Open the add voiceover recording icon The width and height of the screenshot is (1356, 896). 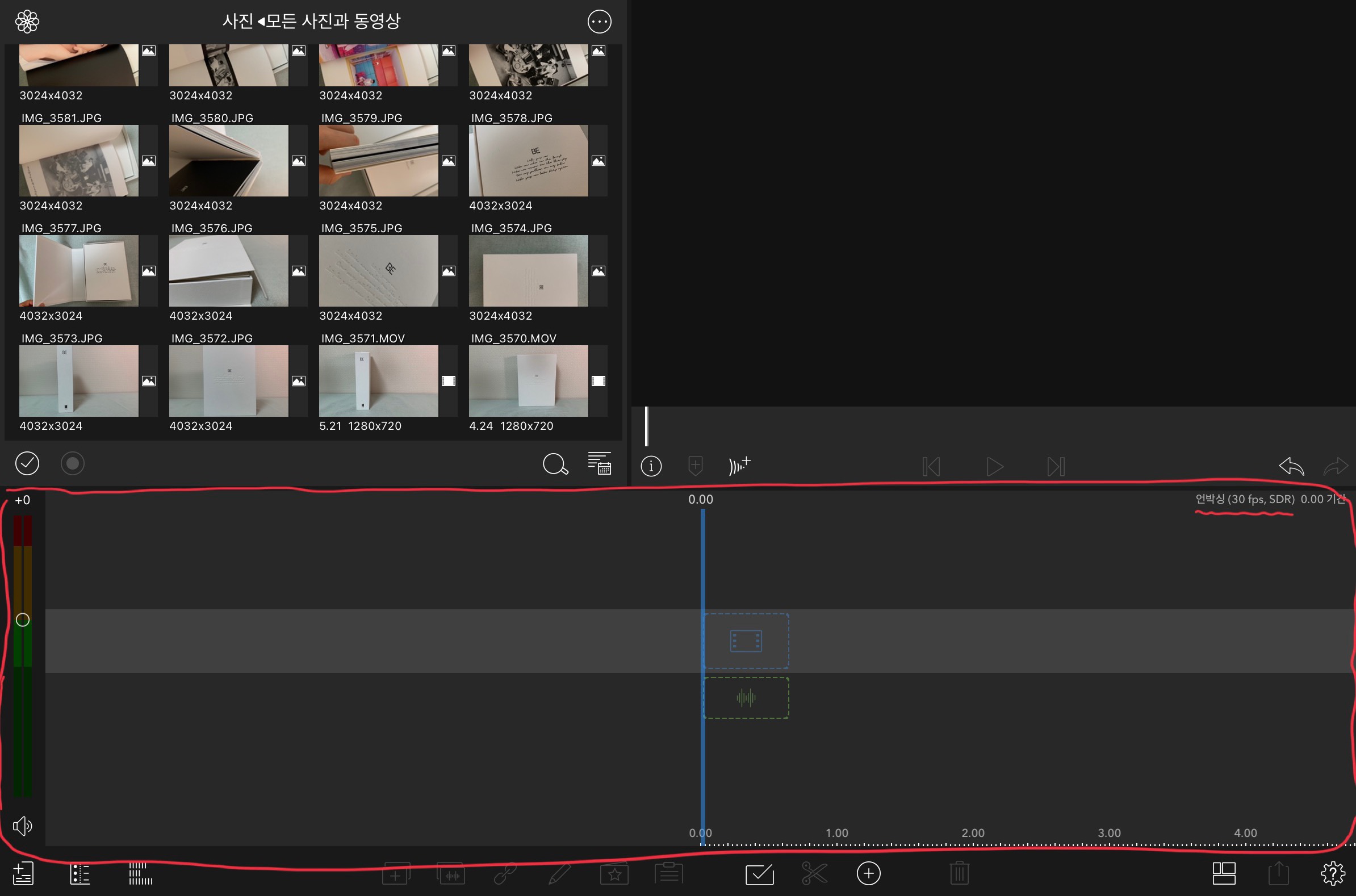[739, 465]
